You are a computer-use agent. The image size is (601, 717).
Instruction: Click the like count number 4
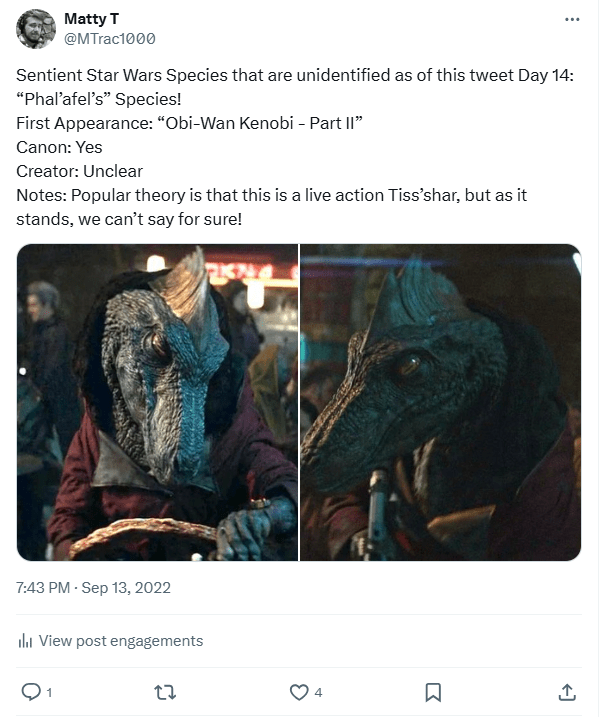pos(318,692)
